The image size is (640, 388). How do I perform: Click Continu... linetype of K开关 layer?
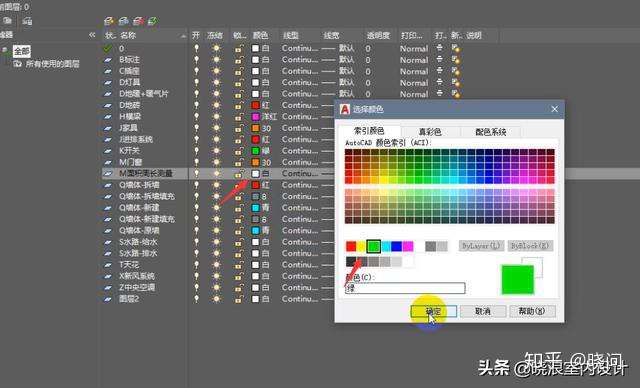tap(300, 151)
